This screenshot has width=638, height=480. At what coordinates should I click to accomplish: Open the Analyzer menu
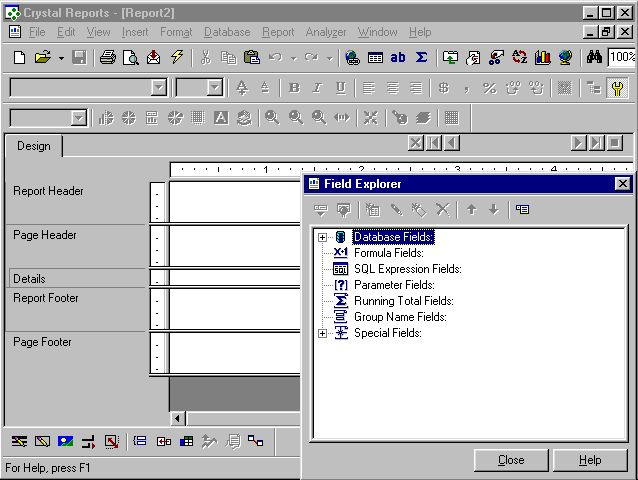326,32
